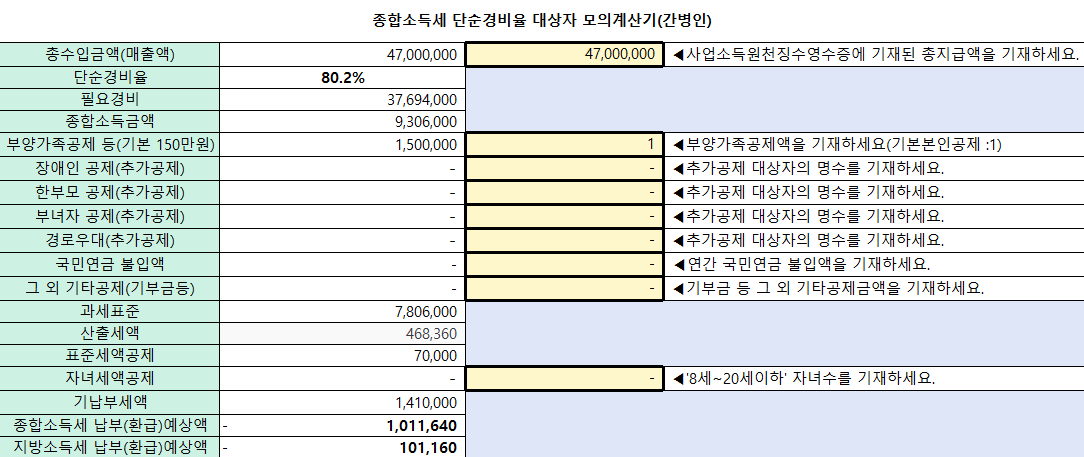The width and height of the screenshot is (1084, 457).
Task: Click the 장애인 공제(추가공제) label
Action: tap(110, 169)
